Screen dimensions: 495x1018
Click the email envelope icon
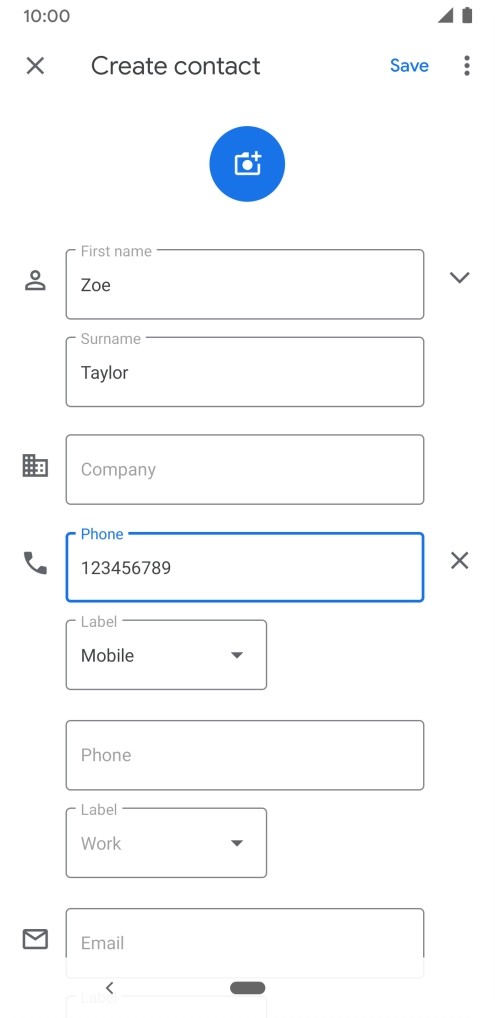(x=35, y=939)
